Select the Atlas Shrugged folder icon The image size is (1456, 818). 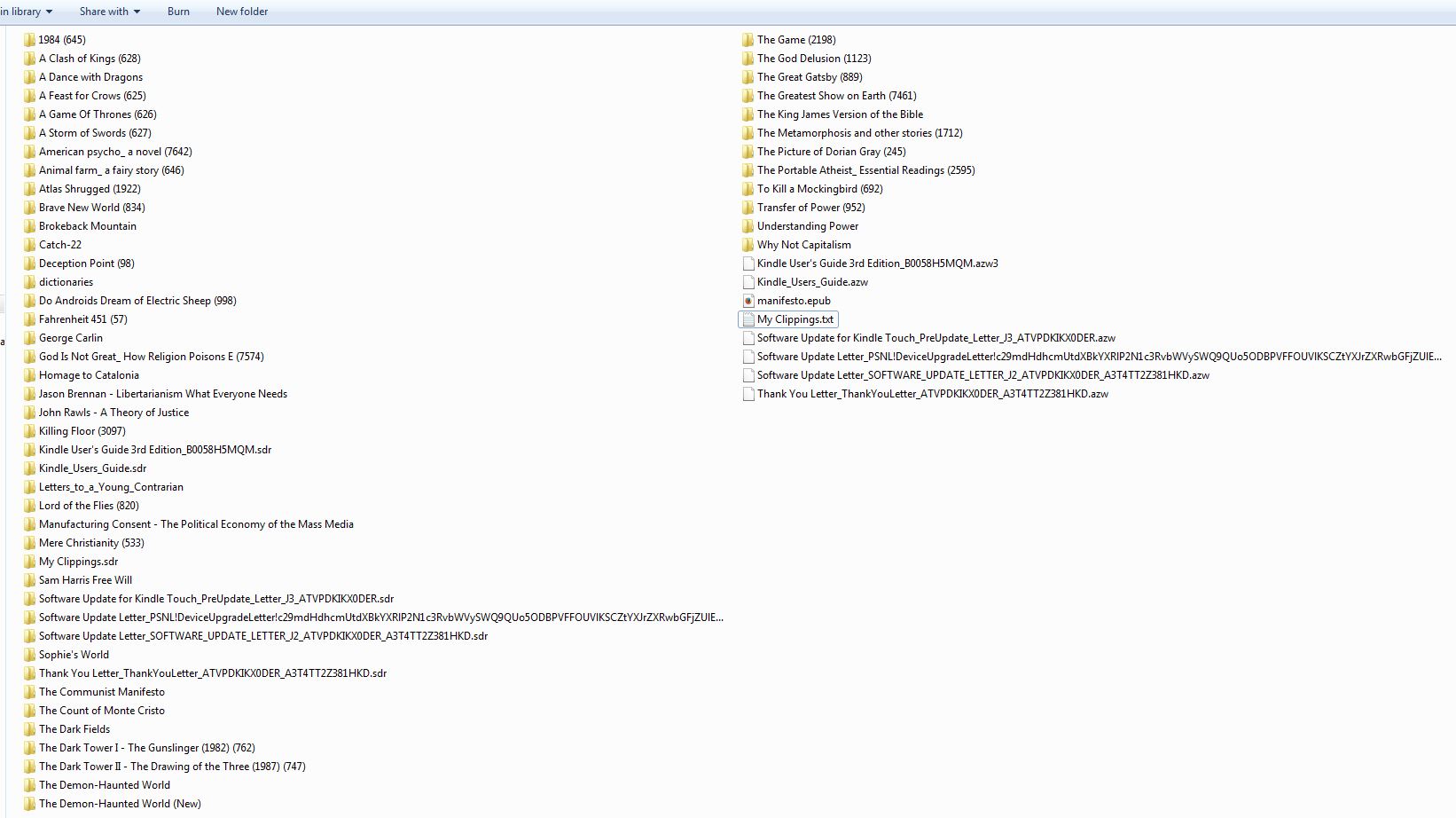pos(29,189)
